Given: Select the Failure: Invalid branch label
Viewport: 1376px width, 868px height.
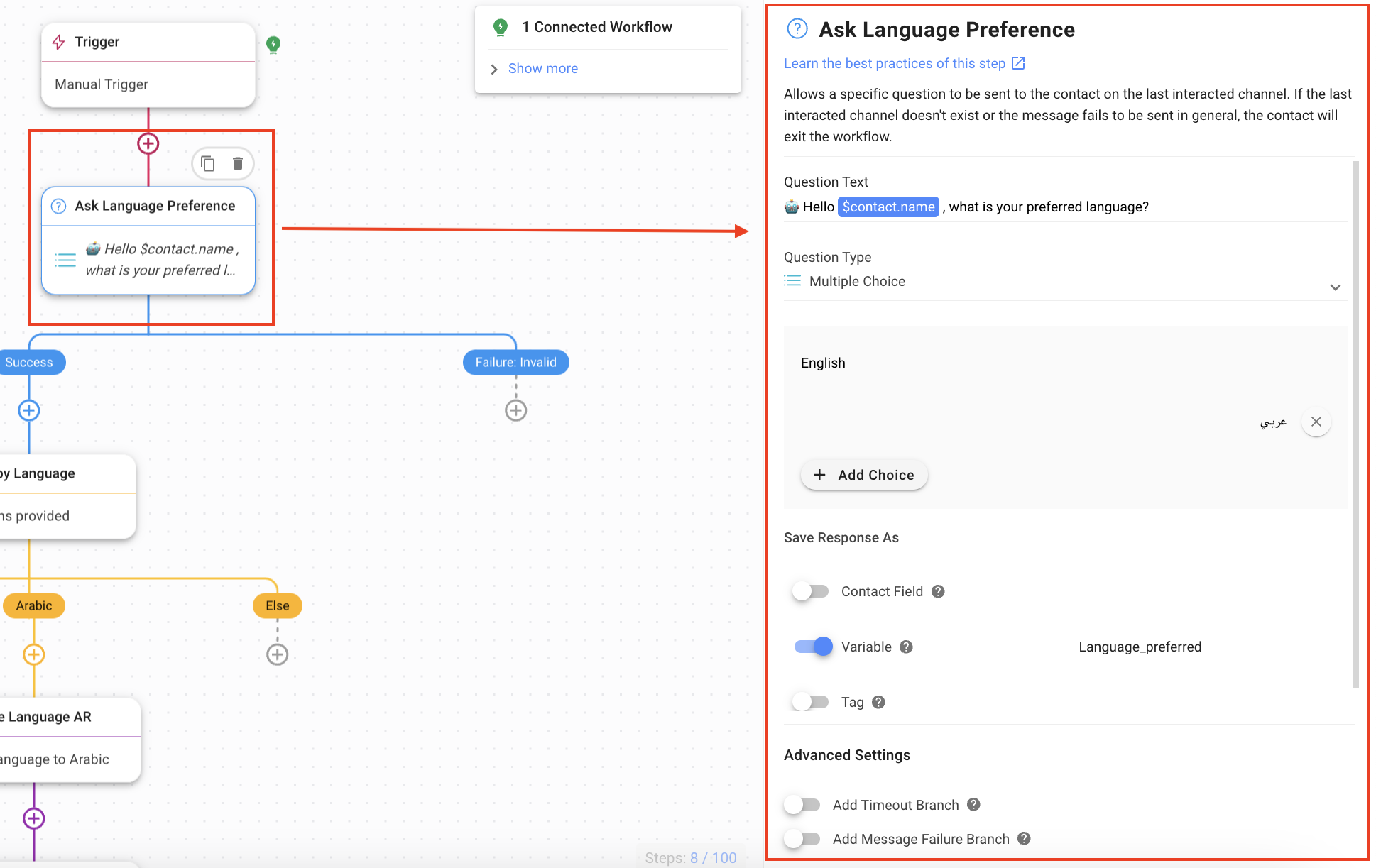Looking at the screenshot, I should pyautogui.click(x=515, y=363).
